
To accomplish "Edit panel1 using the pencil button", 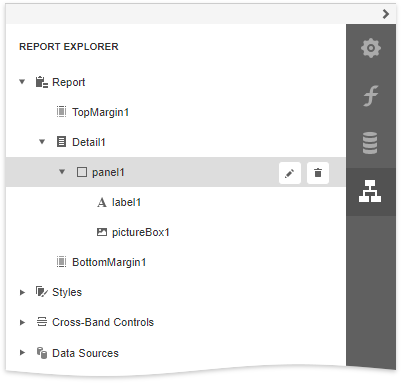I will click(290, 173).
